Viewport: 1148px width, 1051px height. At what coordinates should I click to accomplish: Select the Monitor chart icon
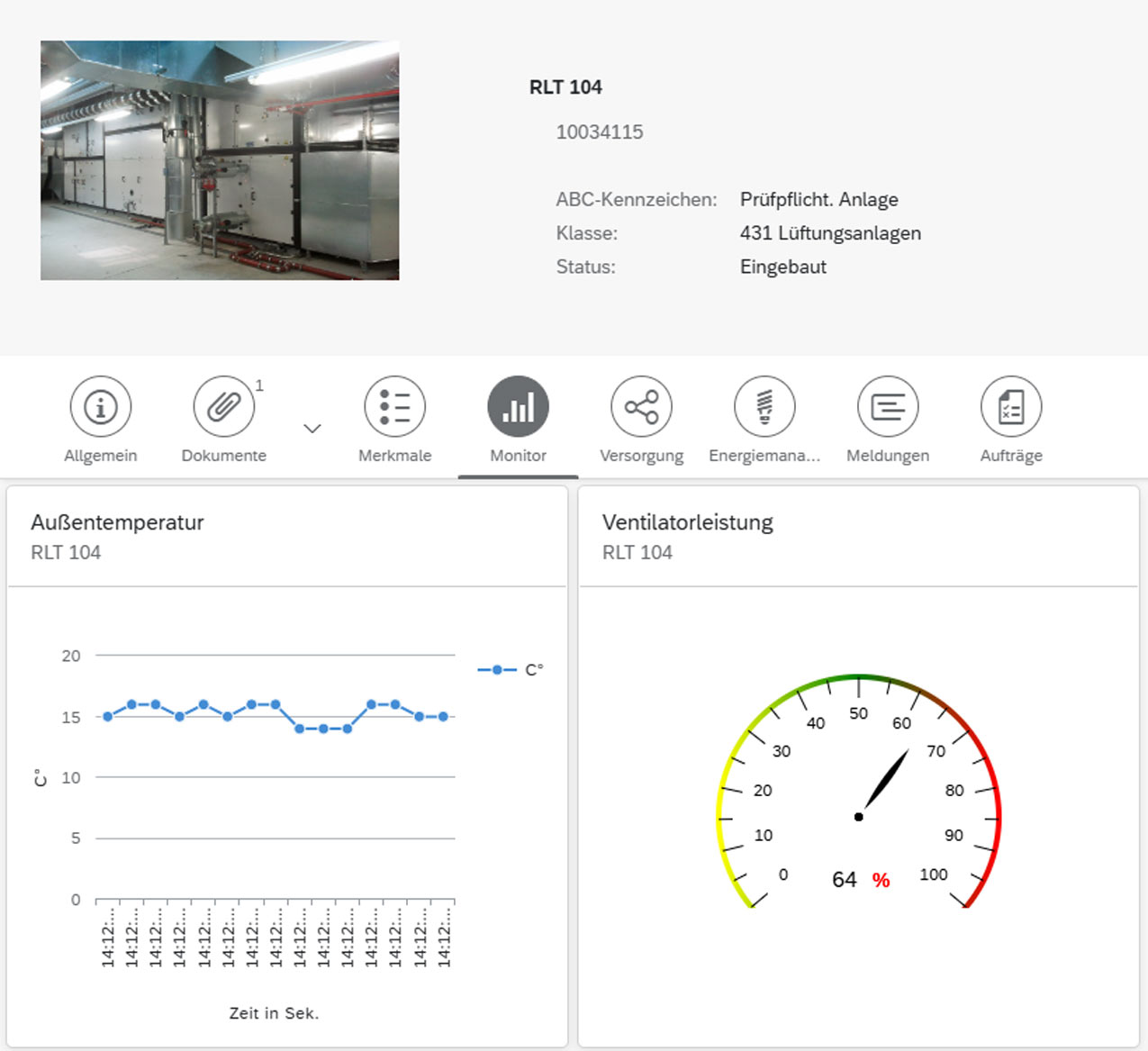[x=518, y=407]
